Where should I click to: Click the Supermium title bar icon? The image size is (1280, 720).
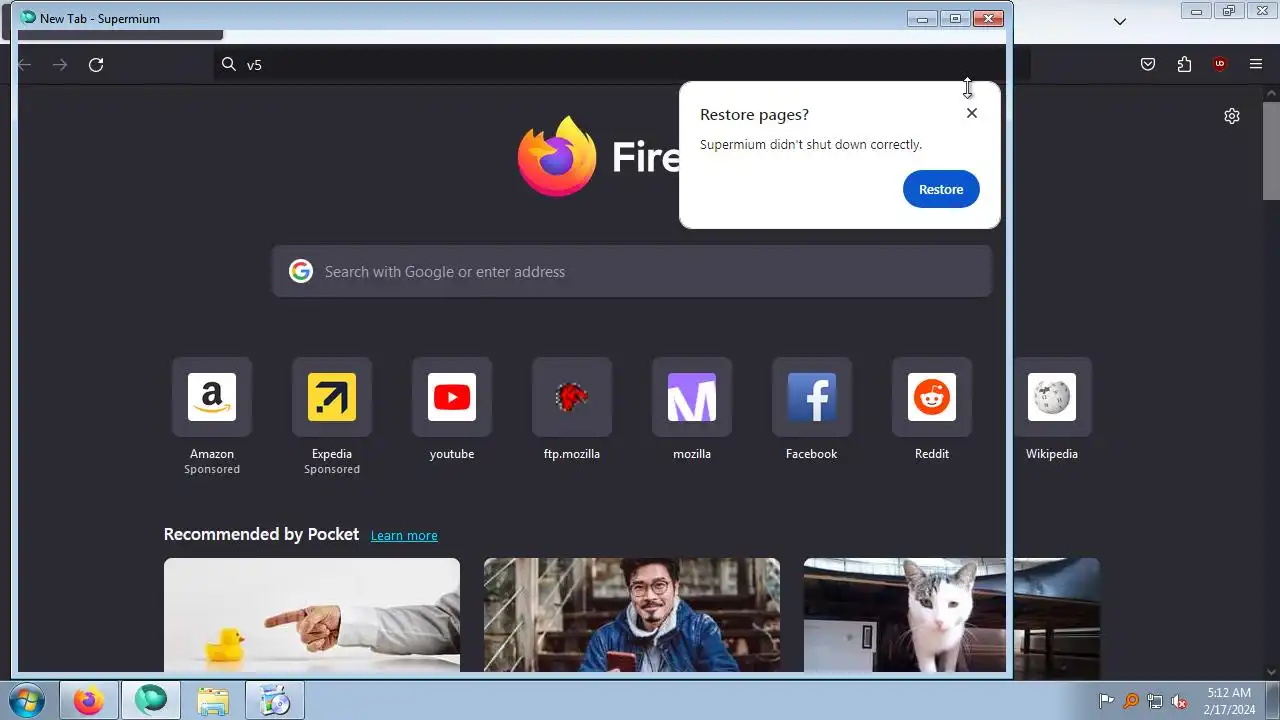click(28, 18)
